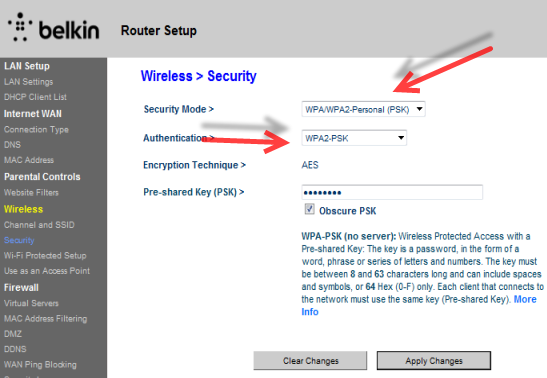Click the Pre-shared Key input field
547x378 pixels.
click(392, 192)
